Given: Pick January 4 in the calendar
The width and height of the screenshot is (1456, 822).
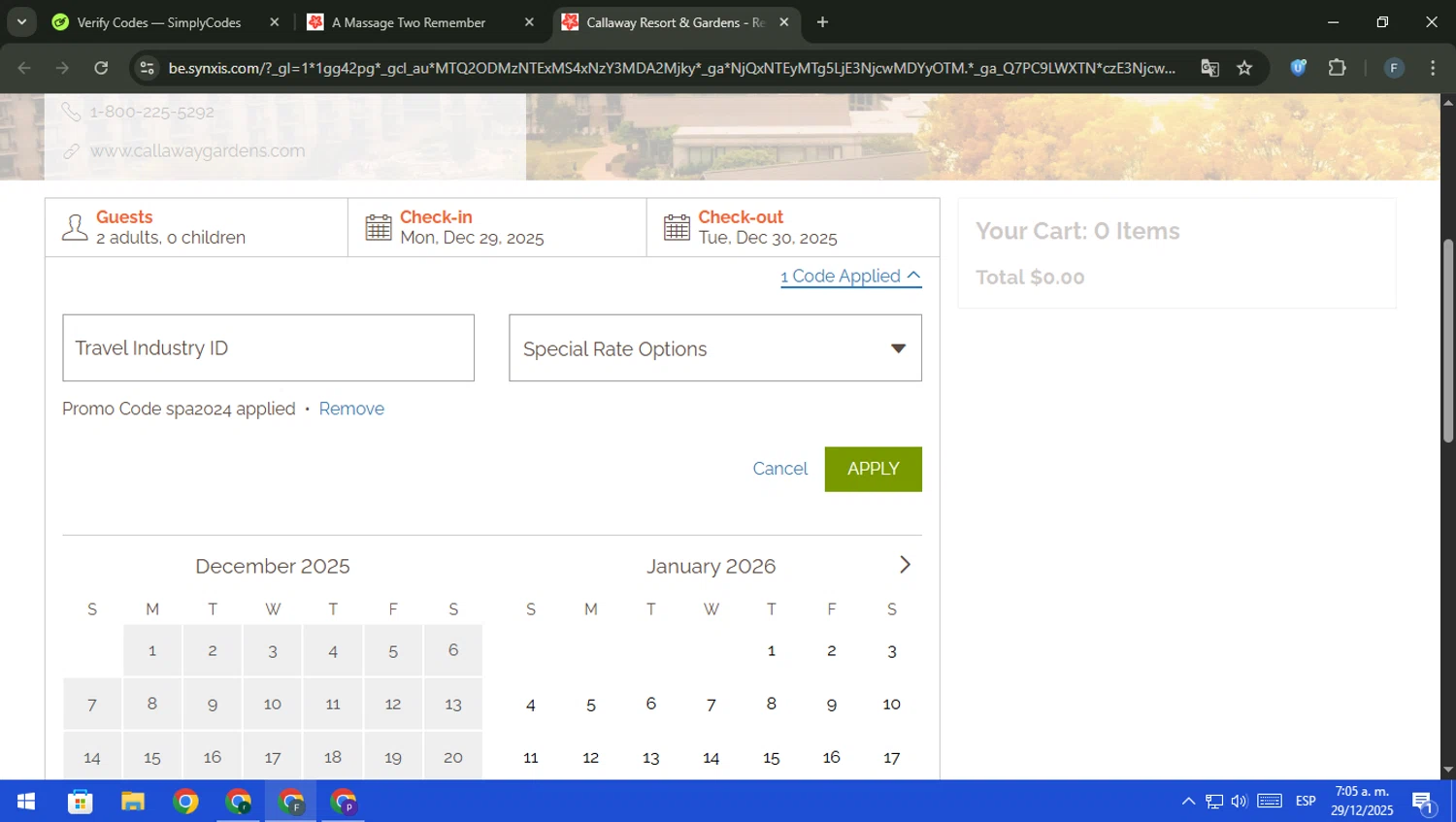Looking at the screenshot, I should point(531,704).
